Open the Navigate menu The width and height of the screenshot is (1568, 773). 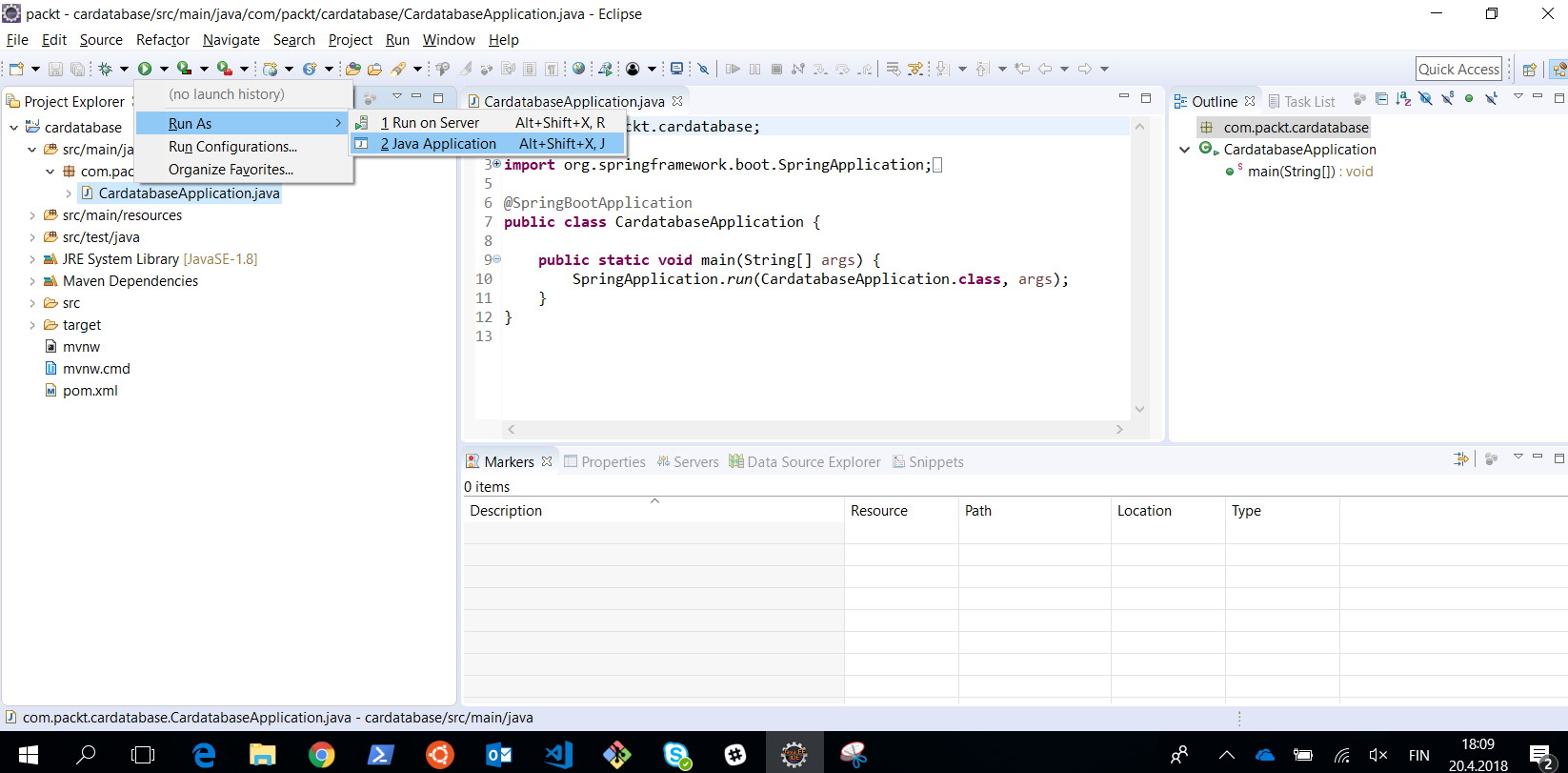click(231, 40)
